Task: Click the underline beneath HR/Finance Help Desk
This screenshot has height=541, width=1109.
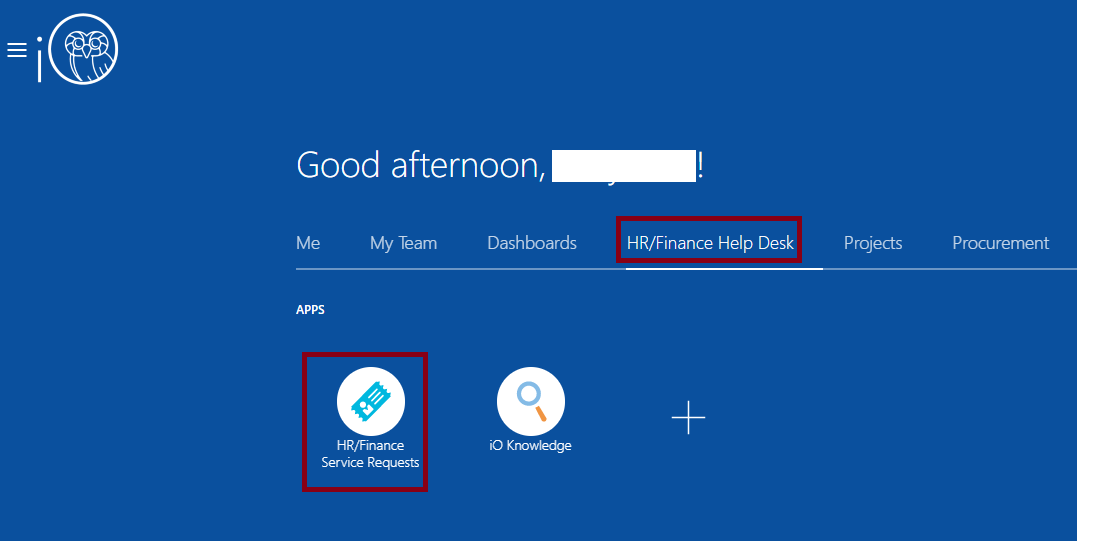Action: pyautogui.click(x=723, y=268)
